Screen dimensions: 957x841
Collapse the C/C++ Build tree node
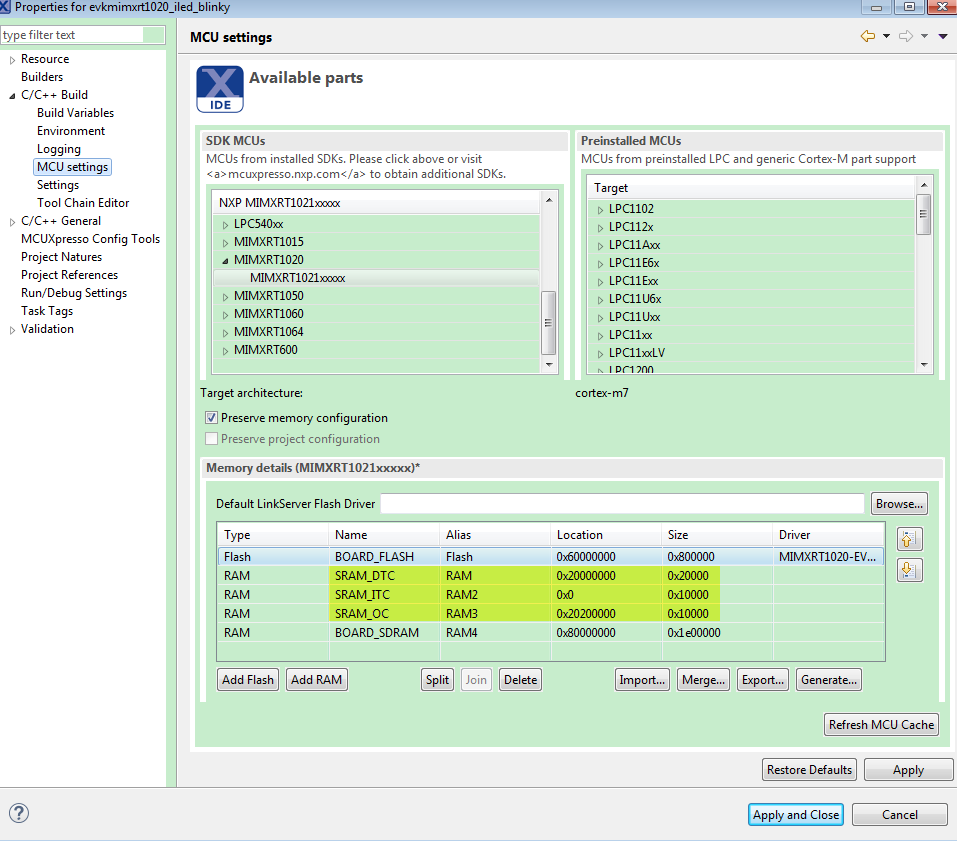(x=12, y=96)
